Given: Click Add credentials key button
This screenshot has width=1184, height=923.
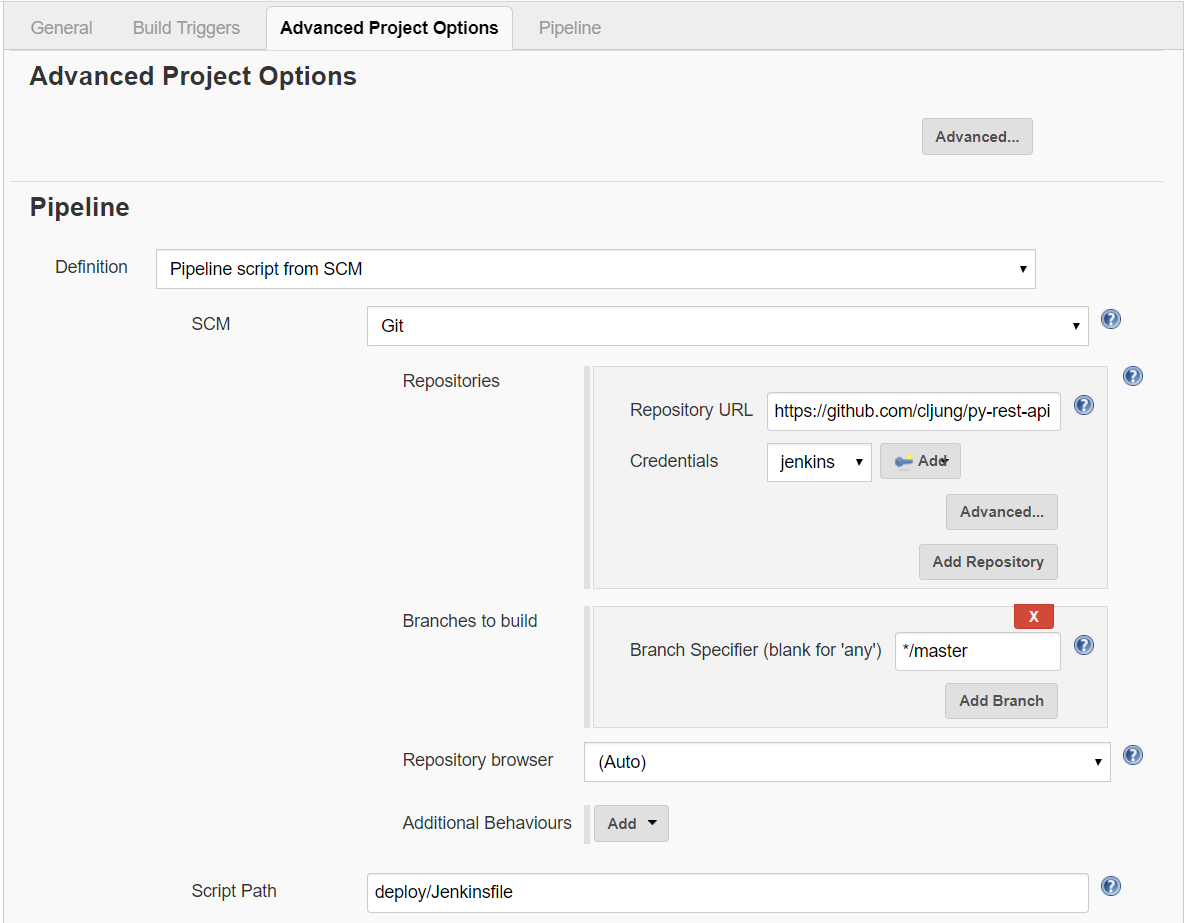Looking at the screenshot, I should [920, 461].
